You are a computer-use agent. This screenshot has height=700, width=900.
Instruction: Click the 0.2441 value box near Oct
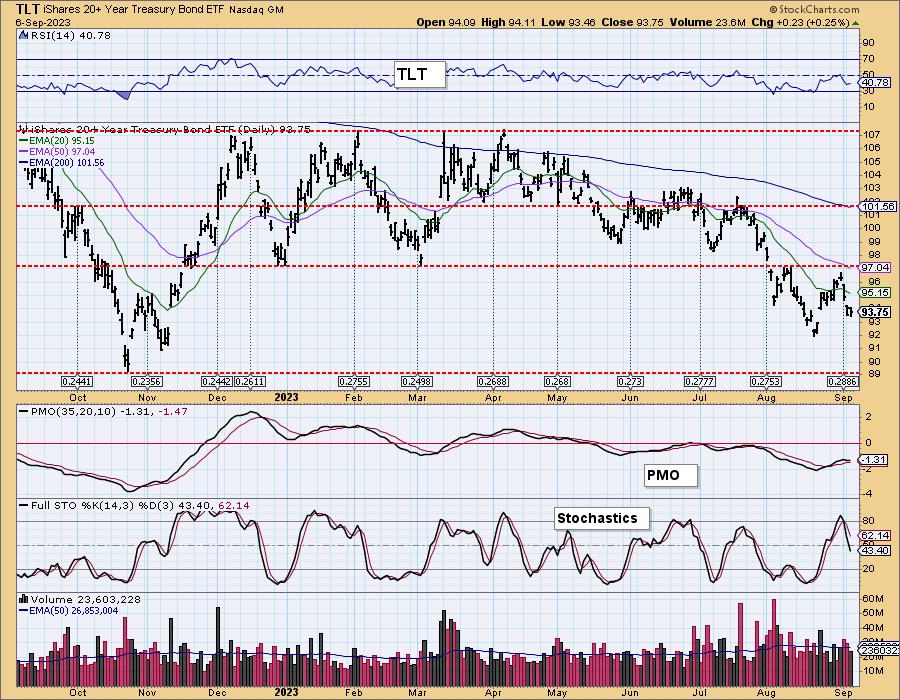tap(77, 382)
